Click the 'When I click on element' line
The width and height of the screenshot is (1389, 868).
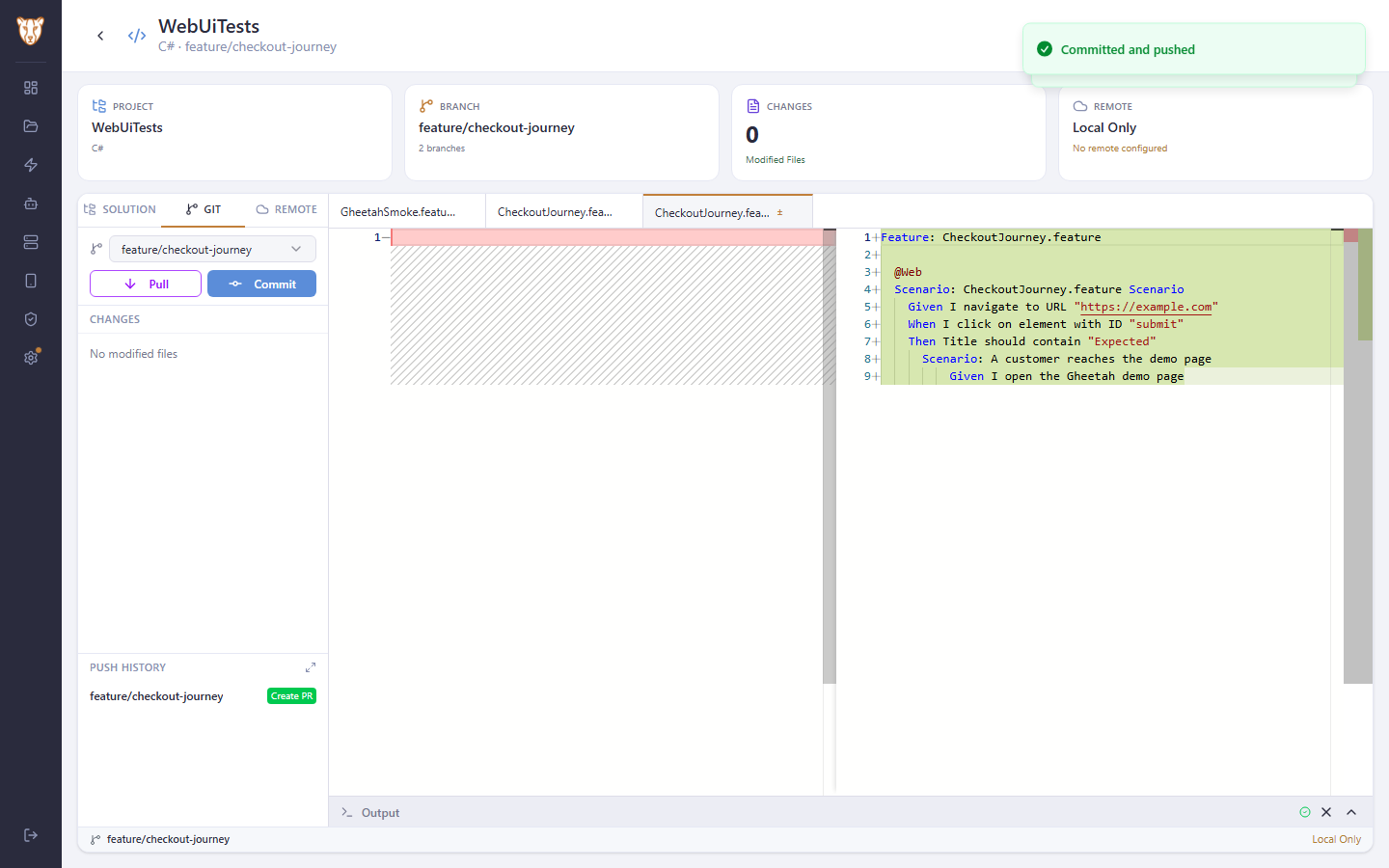click(1046, 324)
